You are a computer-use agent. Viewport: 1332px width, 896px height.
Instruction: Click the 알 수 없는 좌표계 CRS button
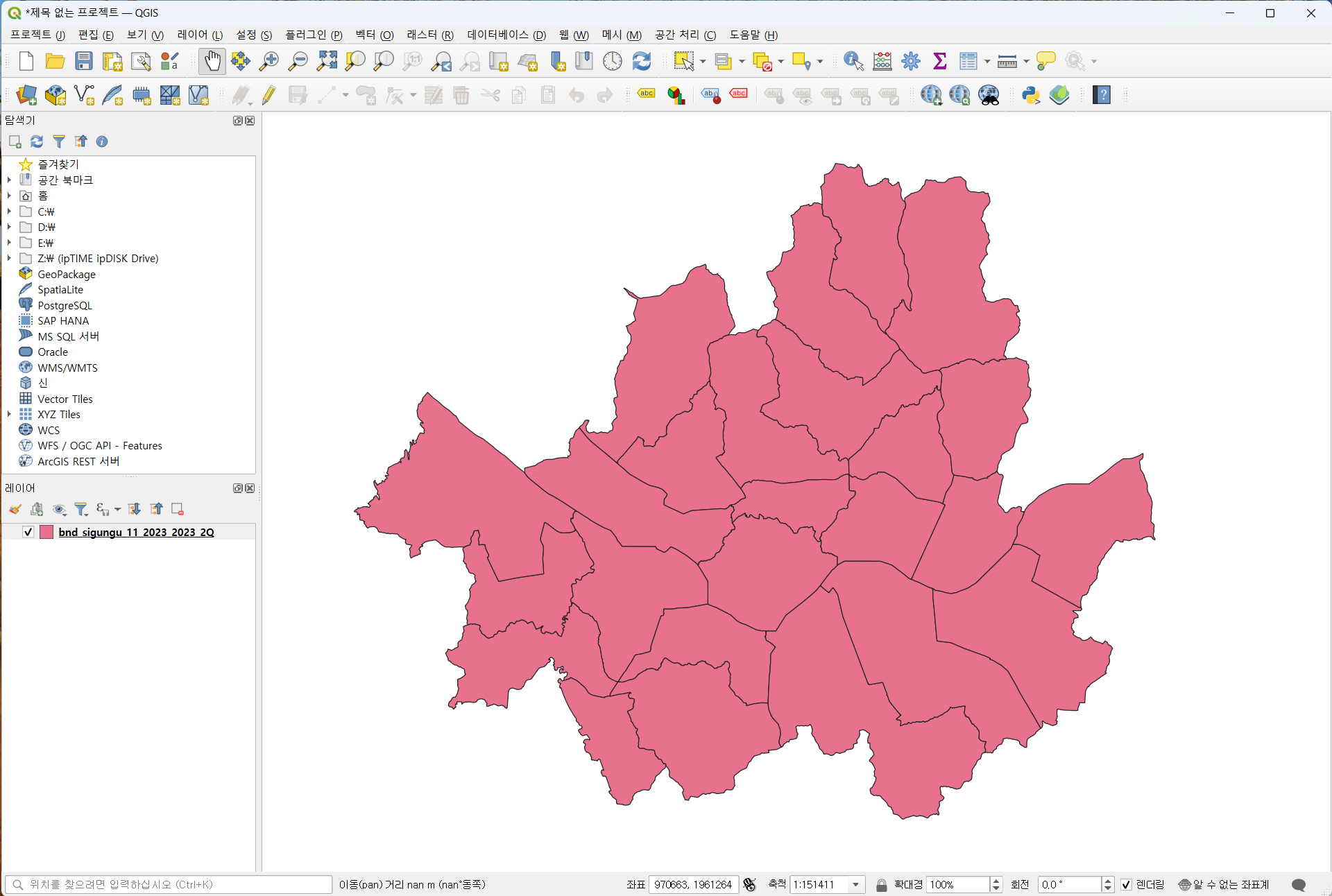click(1224, 884)
